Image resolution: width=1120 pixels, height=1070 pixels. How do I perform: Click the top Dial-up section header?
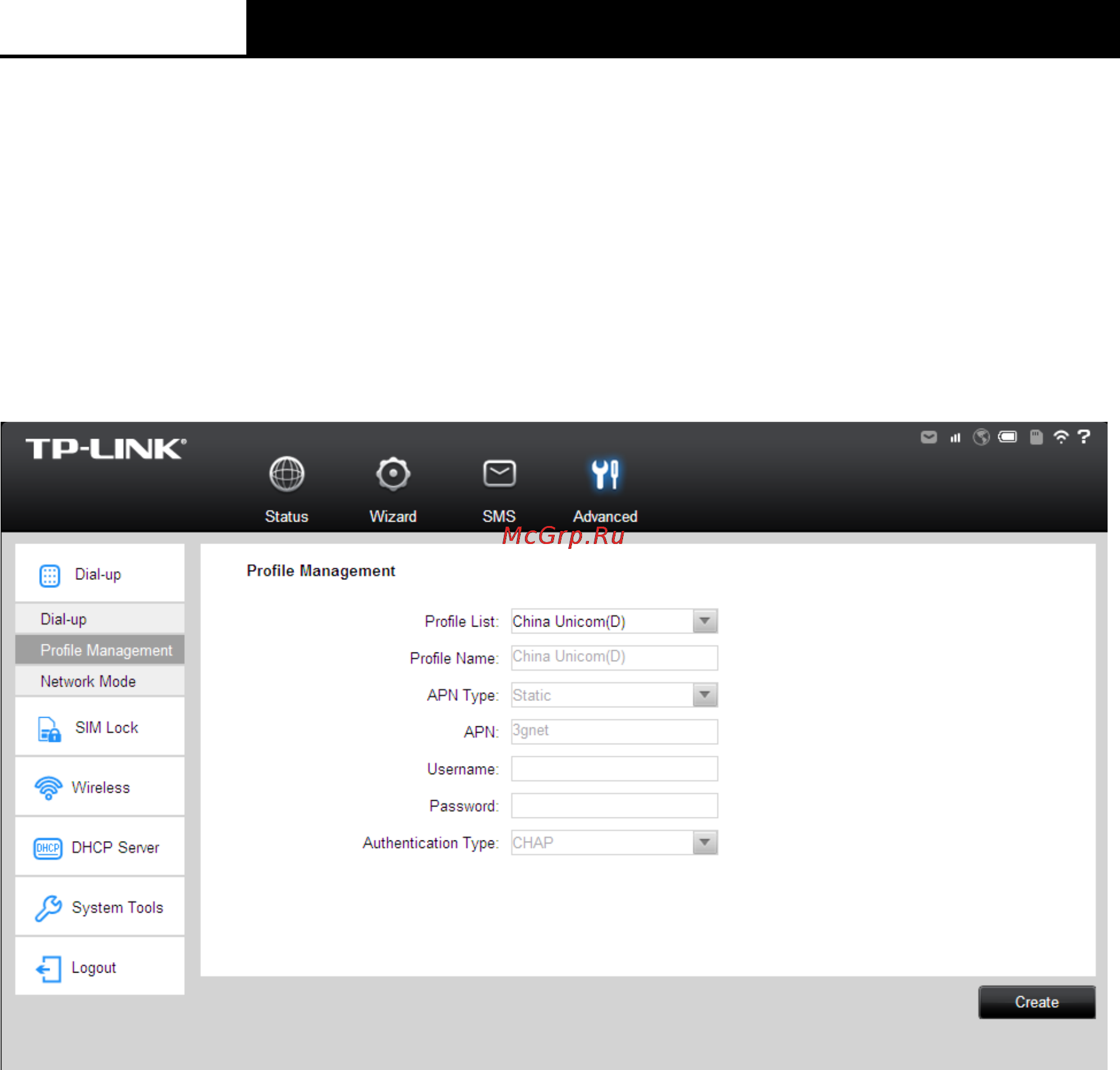(x=100, y=574)
